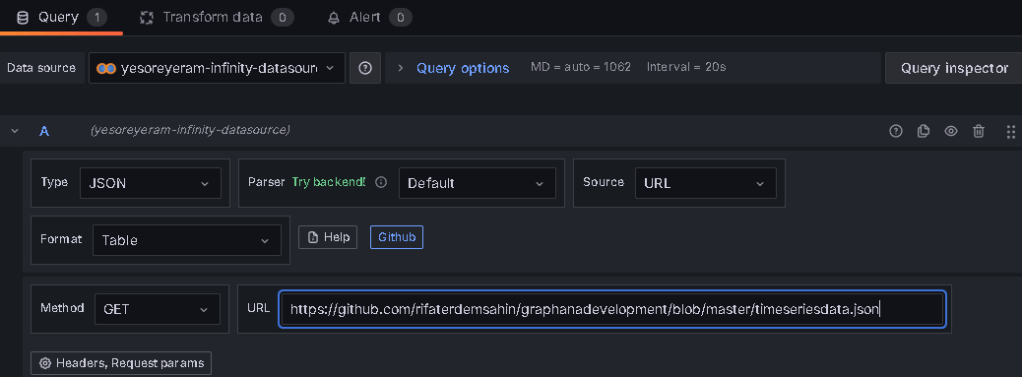Click the Parser info icon

tap(381, 183)
